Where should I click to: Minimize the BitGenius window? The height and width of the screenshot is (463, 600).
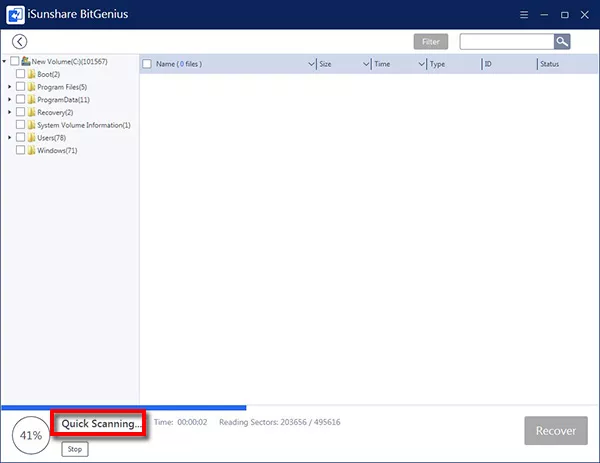pos(544,15)
